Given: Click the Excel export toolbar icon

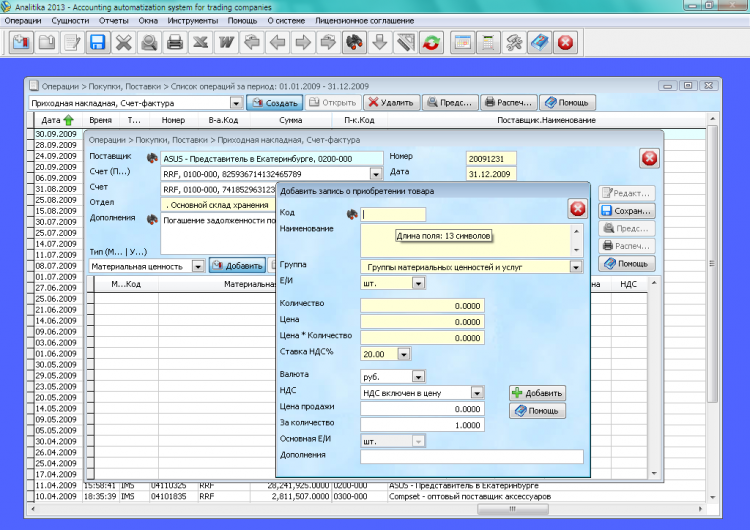Looking at the screenshot, I should [201, 43].
